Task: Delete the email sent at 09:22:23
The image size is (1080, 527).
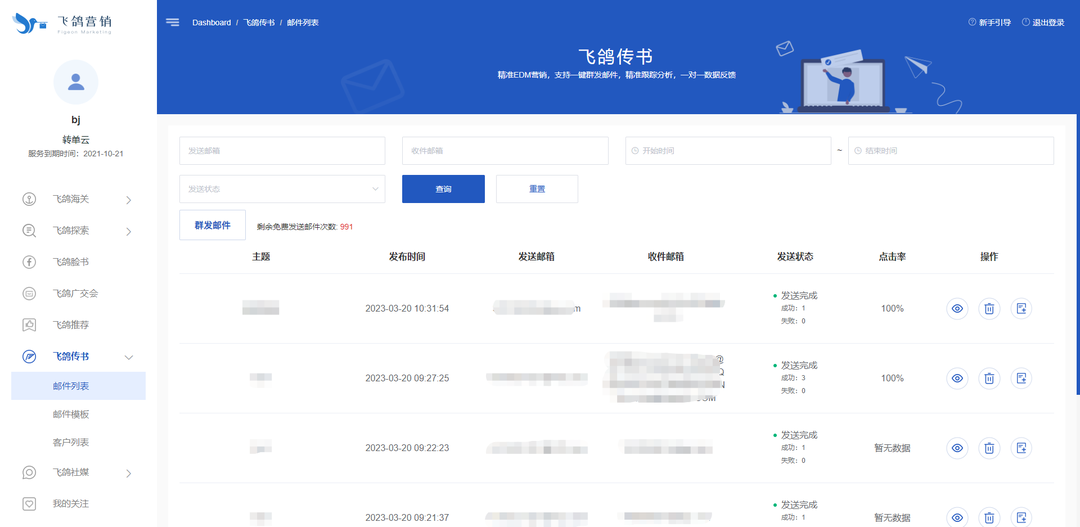Action: 989,448
